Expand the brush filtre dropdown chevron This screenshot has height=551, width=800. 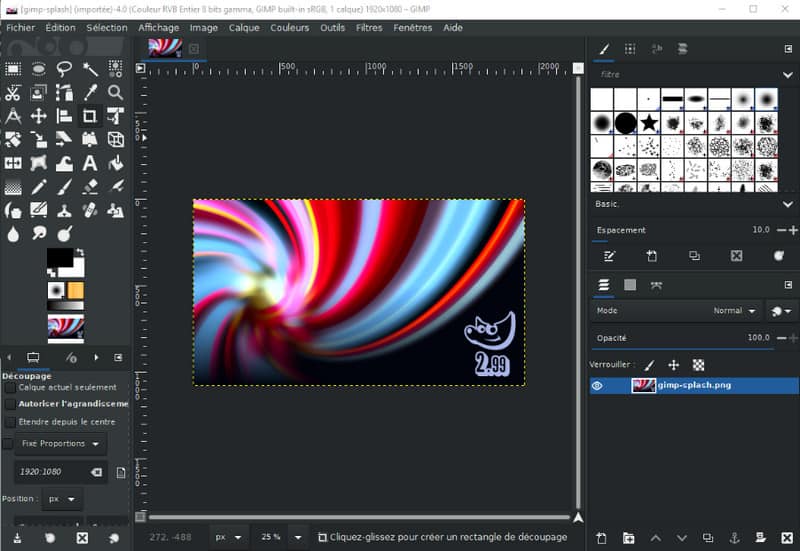coord(788,75)
